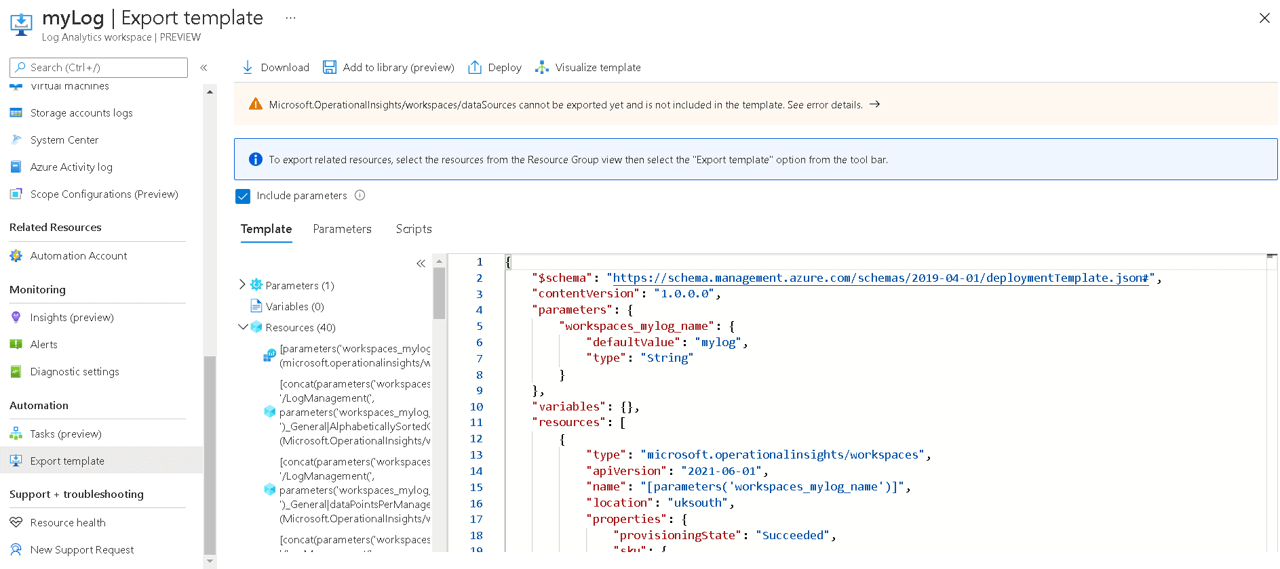Collapse the template tree pane chevron

tap(421, 263)
